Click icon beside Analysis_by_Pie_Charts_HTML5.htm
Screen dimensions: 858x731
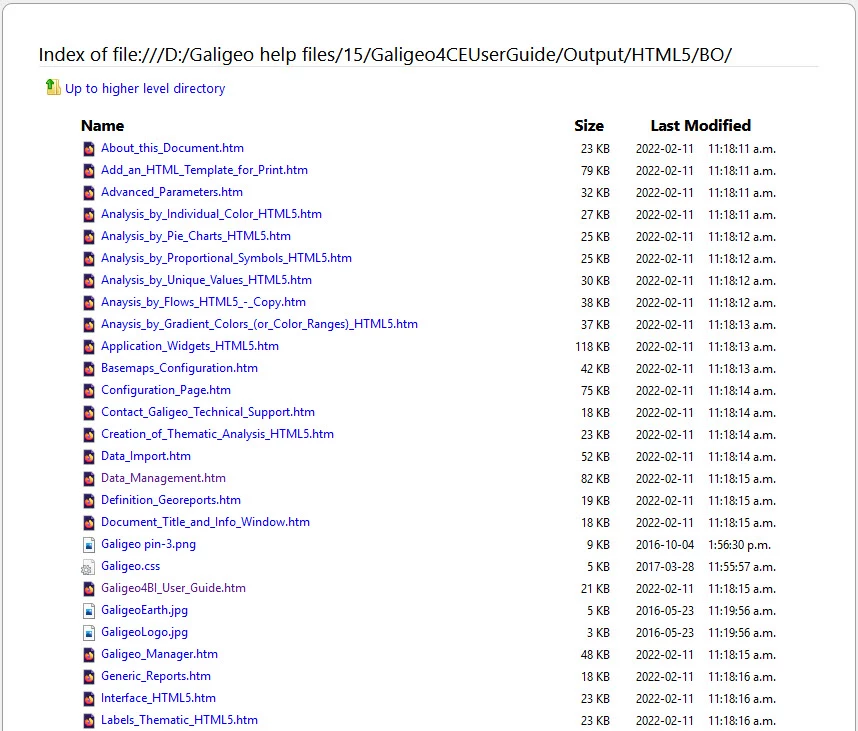coord(89,237)
